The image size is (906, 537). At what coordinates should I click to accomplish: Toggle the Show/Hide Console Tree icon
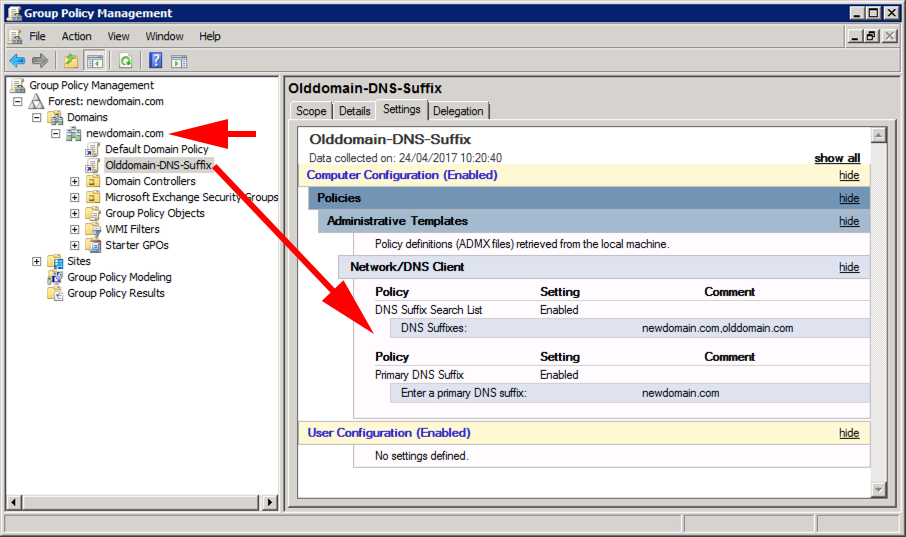94,60
